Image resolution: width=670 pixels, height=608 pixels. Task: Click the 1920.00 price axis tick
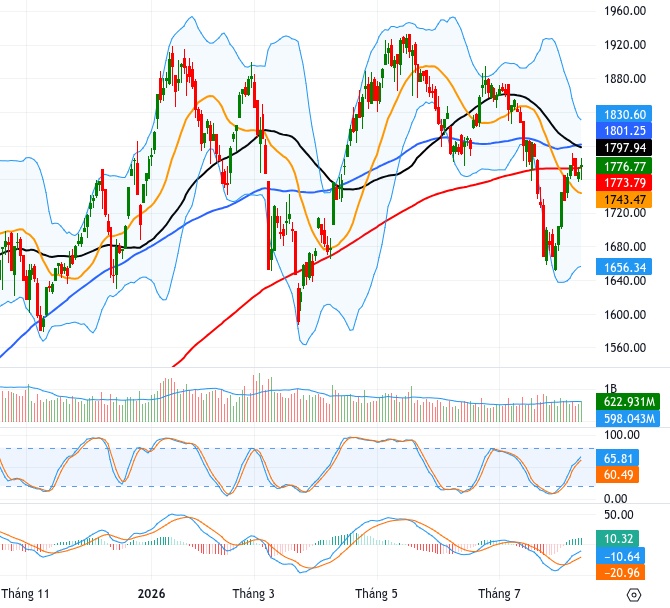[x=625, y=44]
